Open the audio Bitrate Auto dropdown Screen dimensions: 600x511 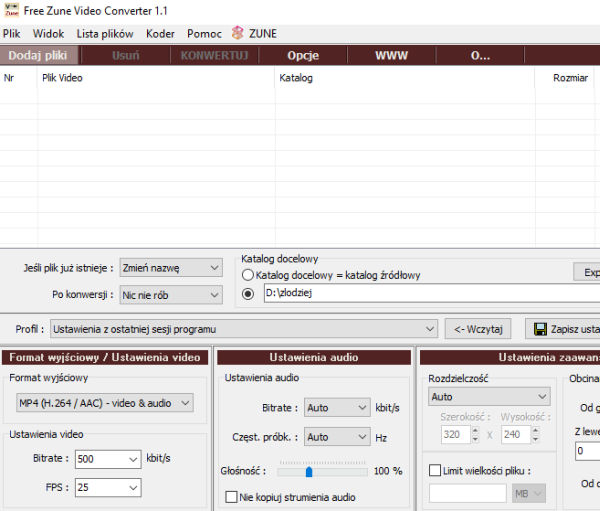pyautogui.click(x=337, y=408)
